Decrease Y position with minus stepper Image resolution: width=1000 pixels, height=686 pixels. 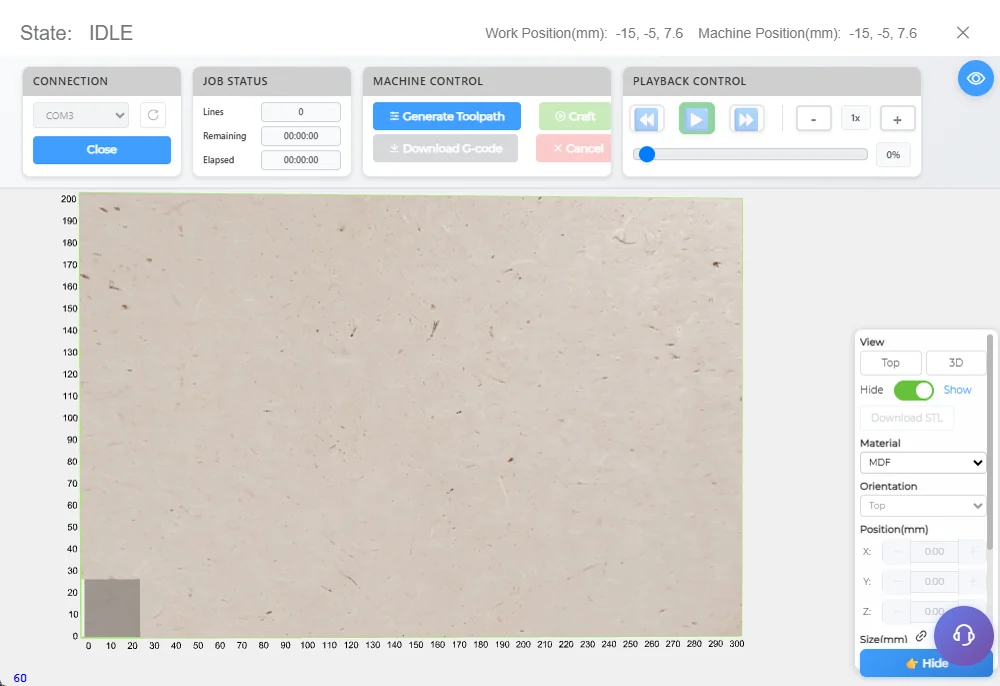[x=897, y=582]
